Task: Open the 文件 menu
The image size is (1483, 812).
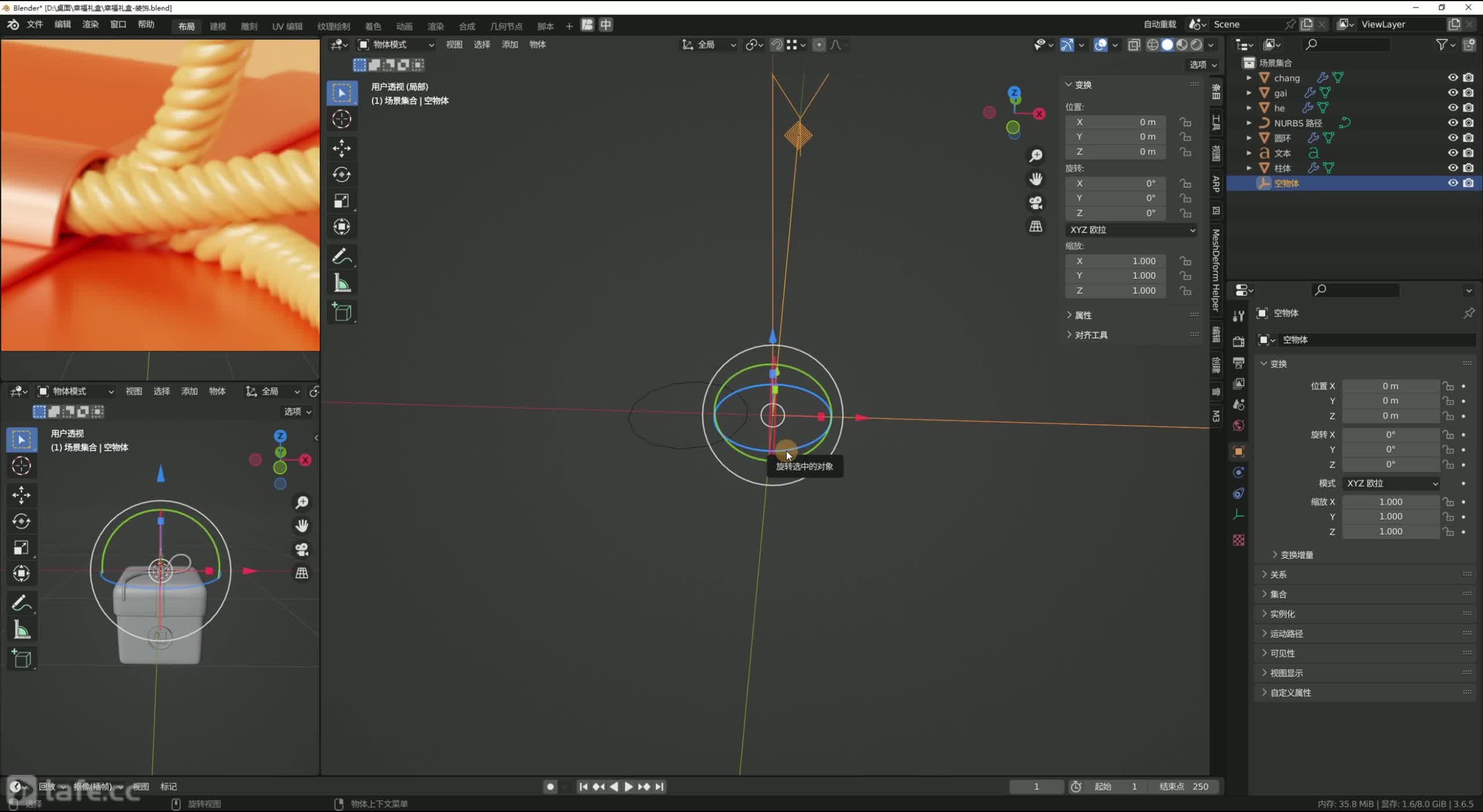Action: (x=35, y=24)
